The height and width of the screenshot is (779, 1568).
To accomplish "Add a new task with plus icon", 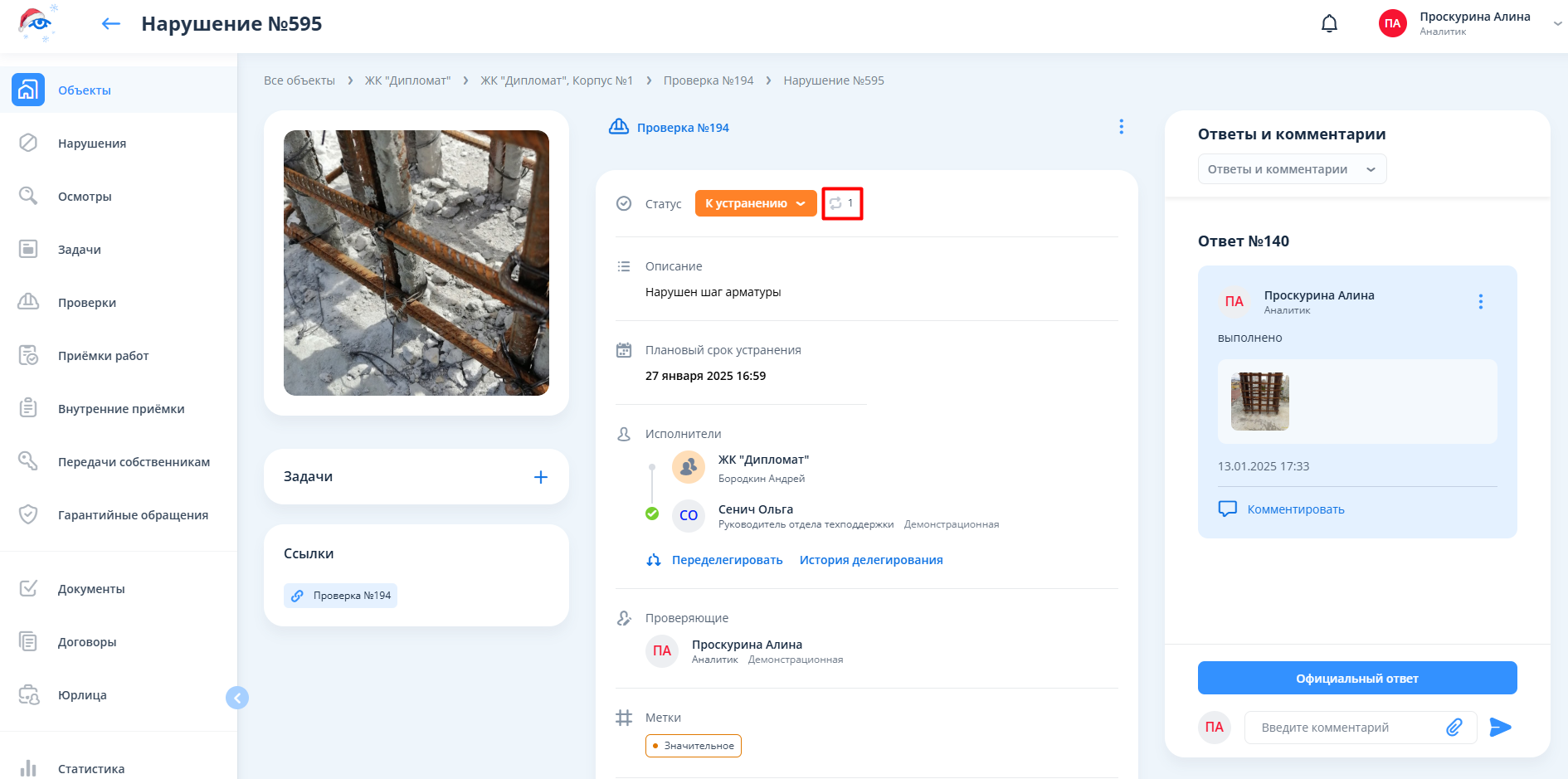I will click(540, 477).
